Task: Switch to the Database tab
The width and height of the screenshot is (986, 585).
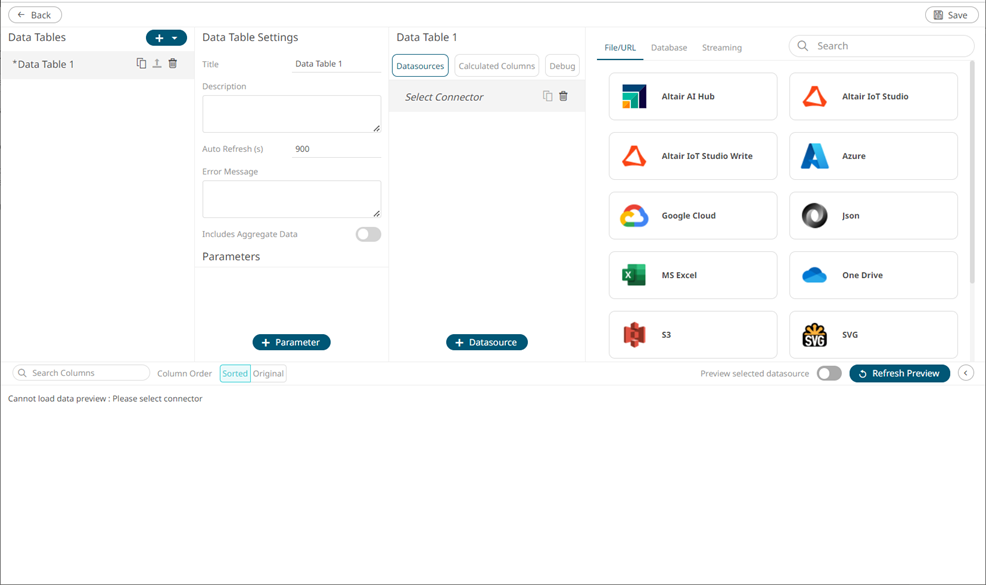Action: tap(669, 48)
